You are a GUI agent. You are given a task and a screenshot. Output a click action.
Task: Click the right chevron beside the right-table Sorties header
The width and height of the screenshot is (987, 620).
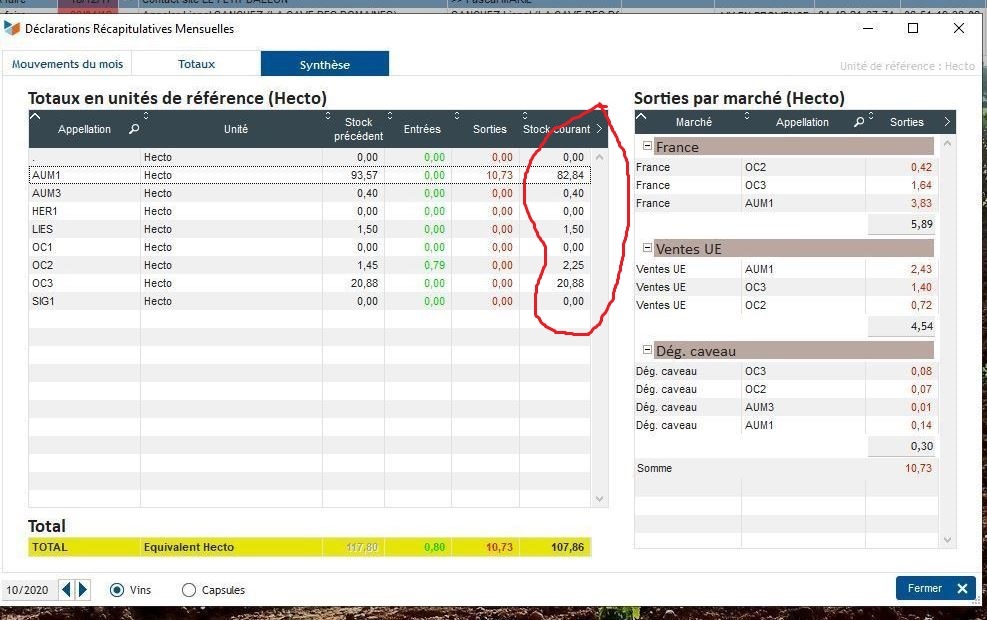[x=946, y=122]
